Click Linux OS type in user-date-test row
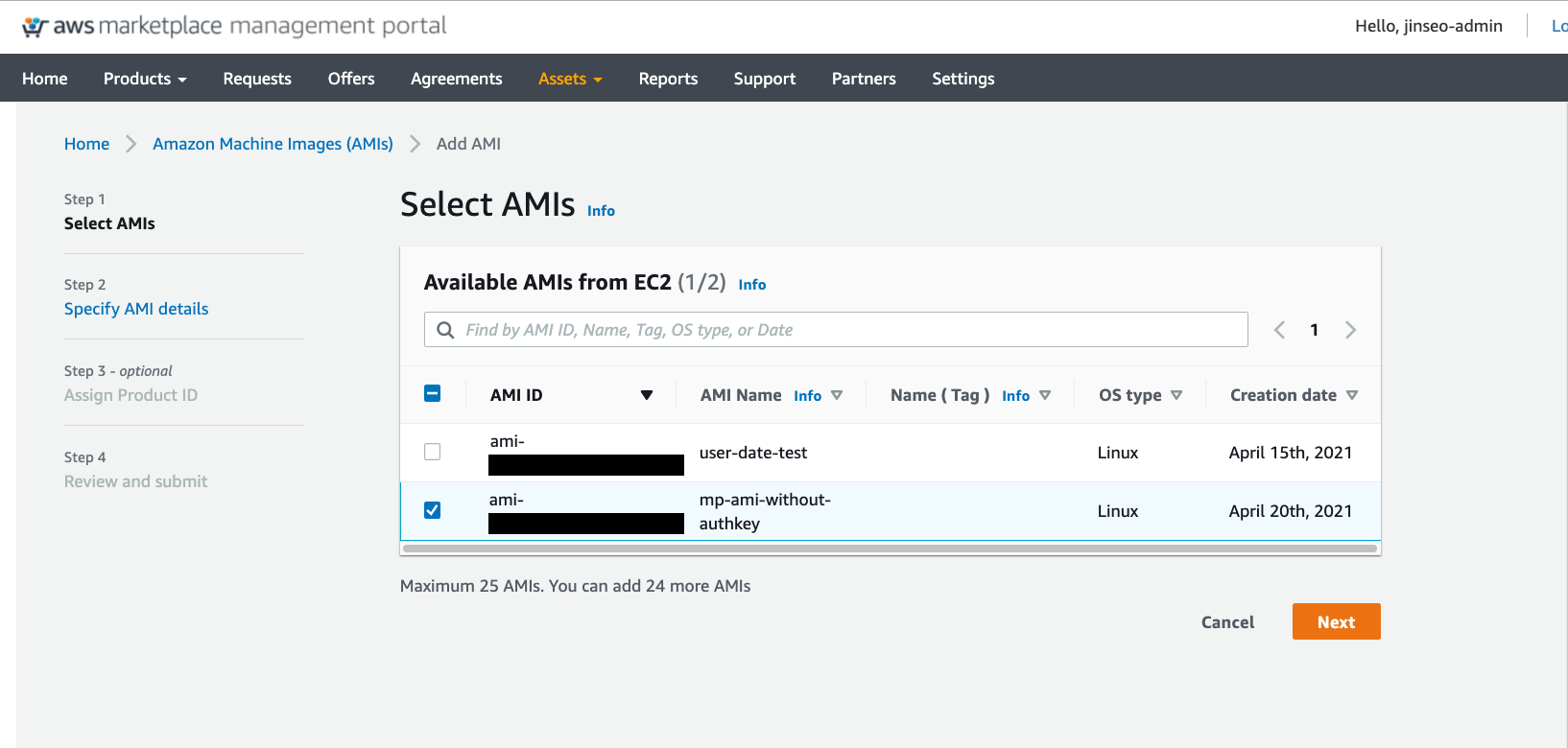The height and width of the screenshot is (748, 1568). 1118,453
